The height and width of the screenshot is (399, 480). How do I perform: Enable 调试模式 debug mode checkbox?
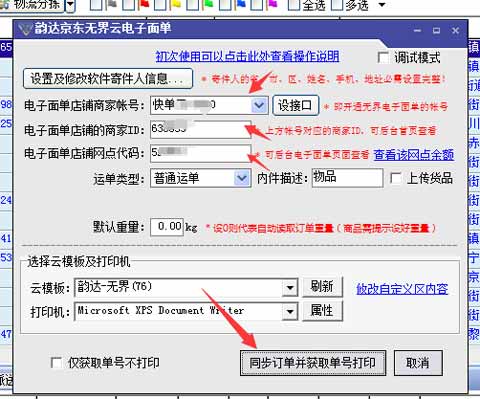[383, 57]
